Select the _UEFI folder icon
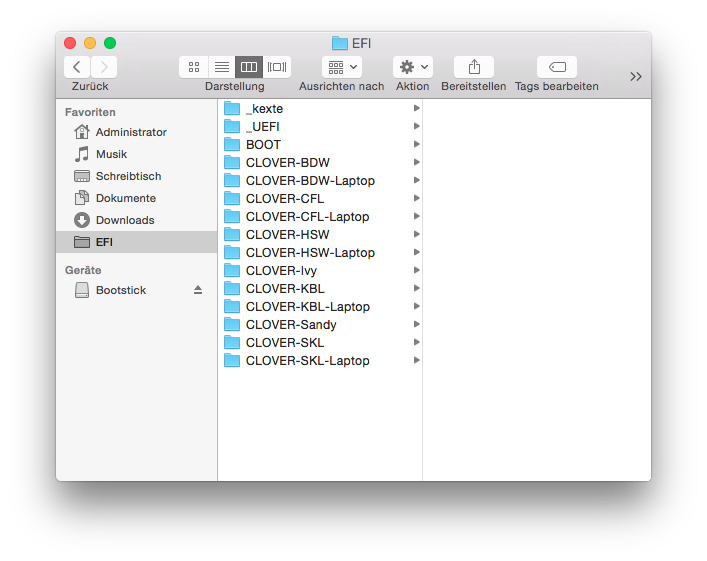The width and height of the screenshot is (707, 561). pos(232,127)
